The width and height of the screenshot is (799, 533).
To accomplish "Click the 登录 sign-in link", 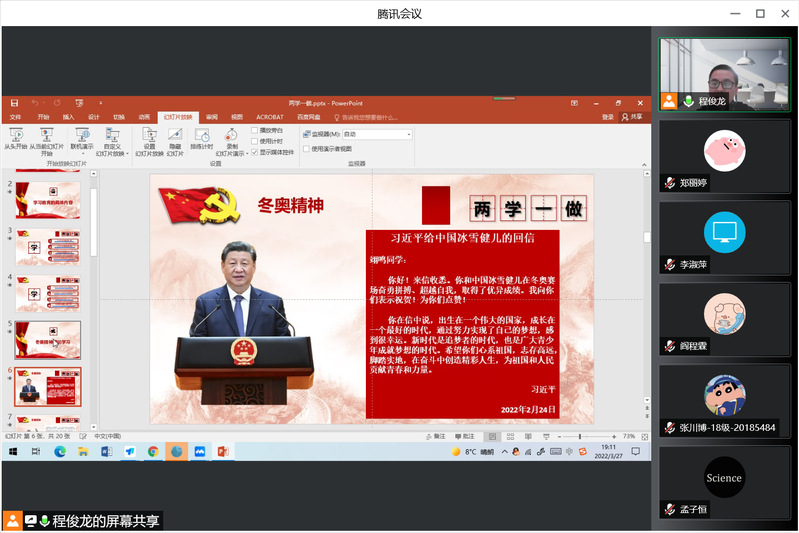I will (x=608, y=117).
